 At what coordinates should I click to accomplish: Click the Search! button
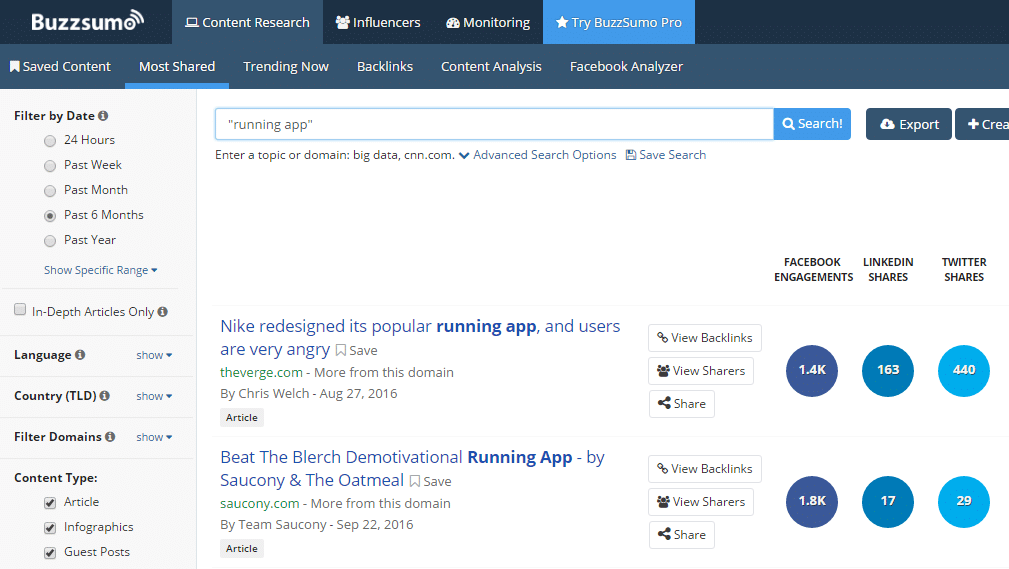point(812,124)
